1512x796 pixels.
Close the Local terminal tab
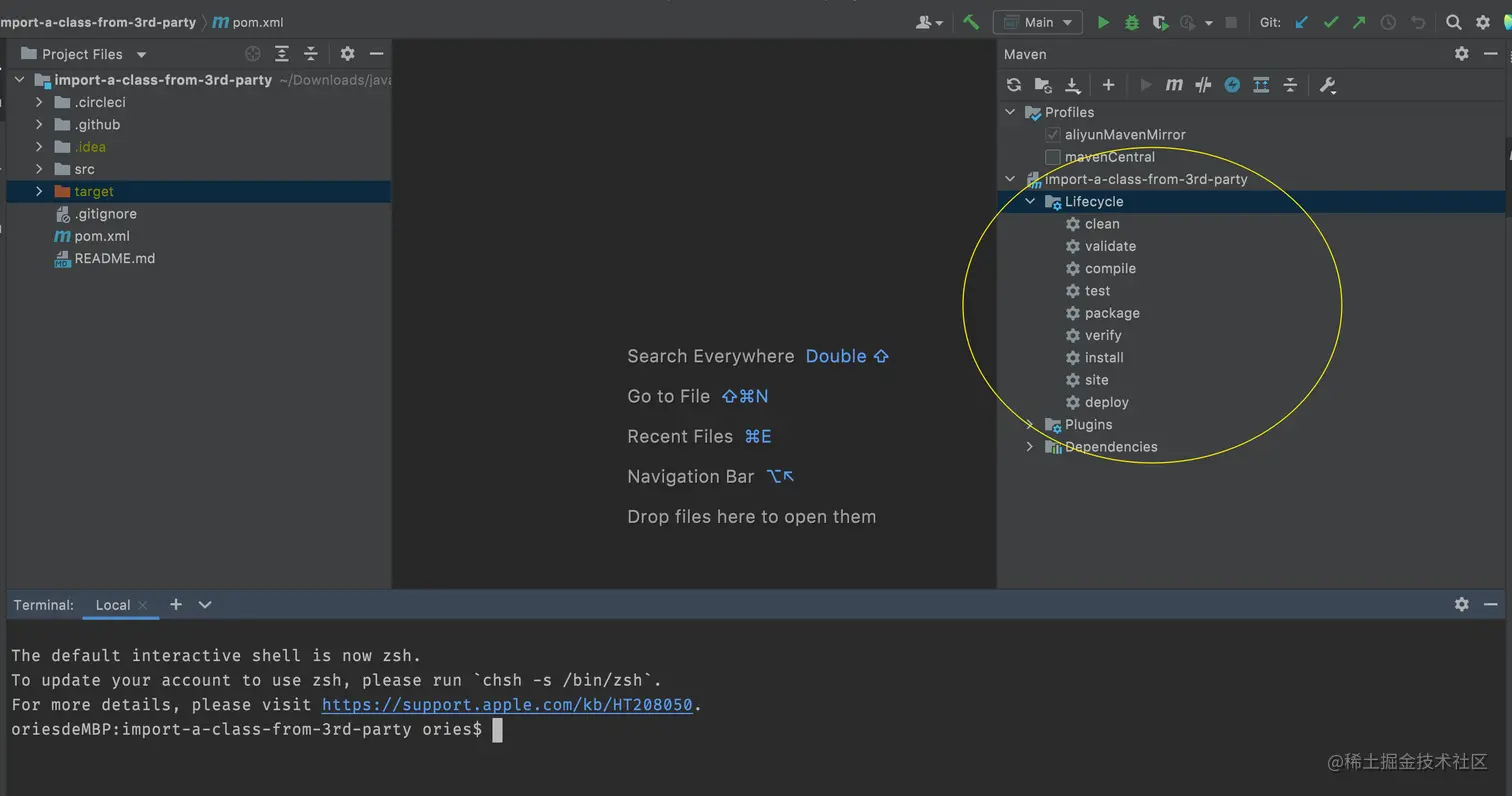tap(143, 605)
